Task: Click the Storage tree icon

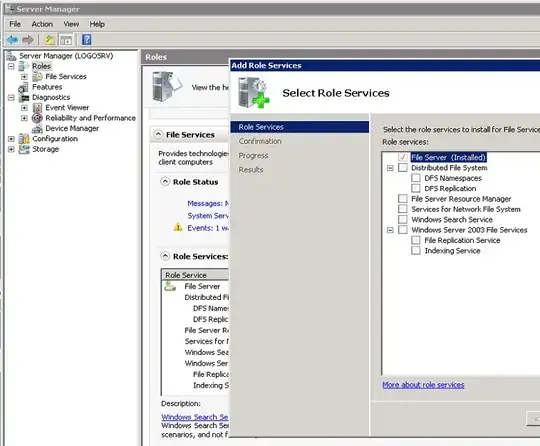Action: point(24,149)
